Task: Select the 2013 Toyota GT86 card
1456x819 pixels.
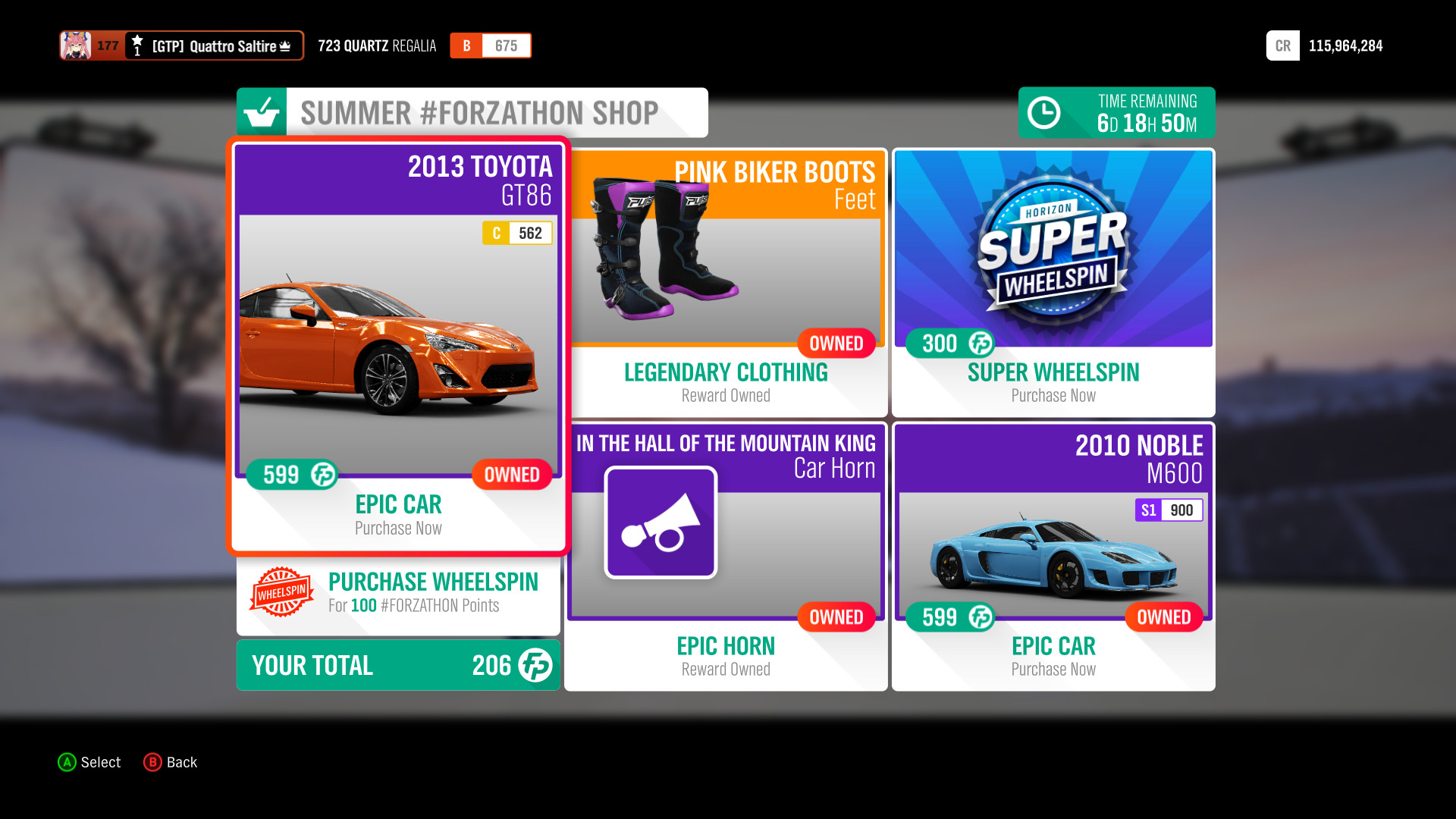Action: click(x=398, y=346)
